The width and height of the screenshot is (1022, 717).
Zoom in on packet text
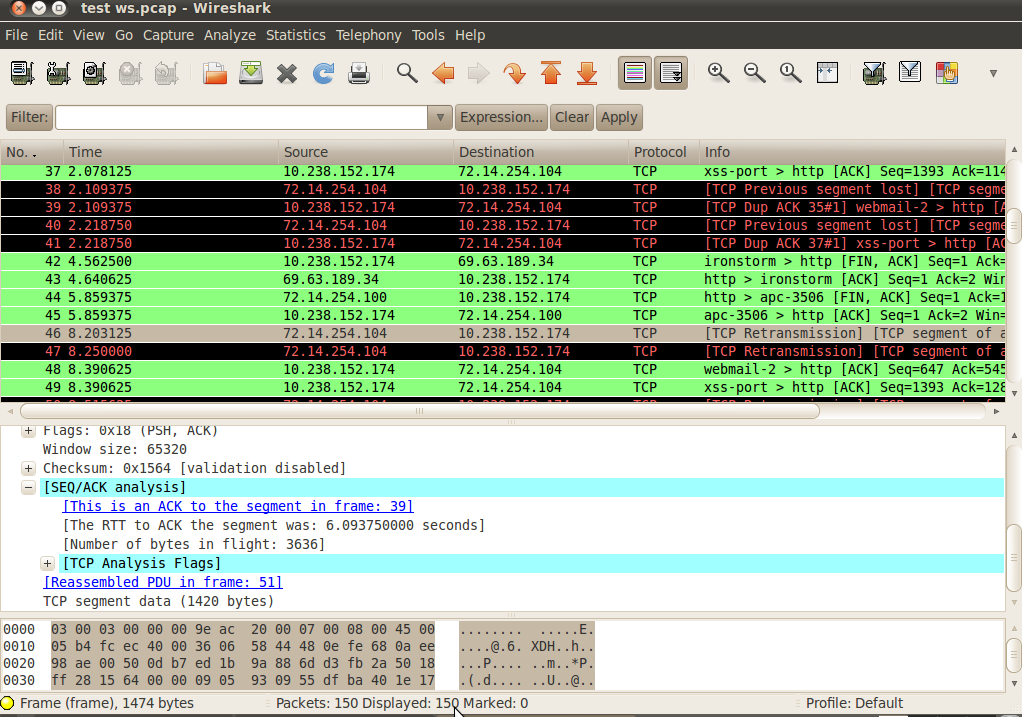coord(718,73)
